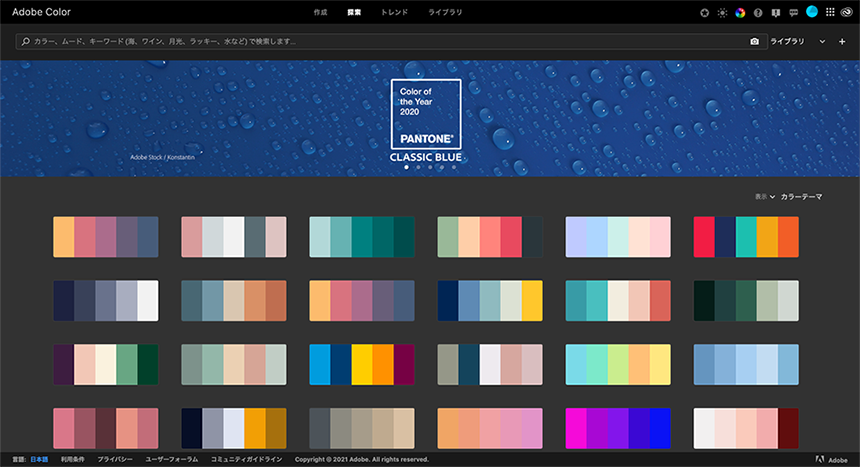860x467 pixels.
Task: Select the first active carousel dot
Action: click(x=406, y=167)
